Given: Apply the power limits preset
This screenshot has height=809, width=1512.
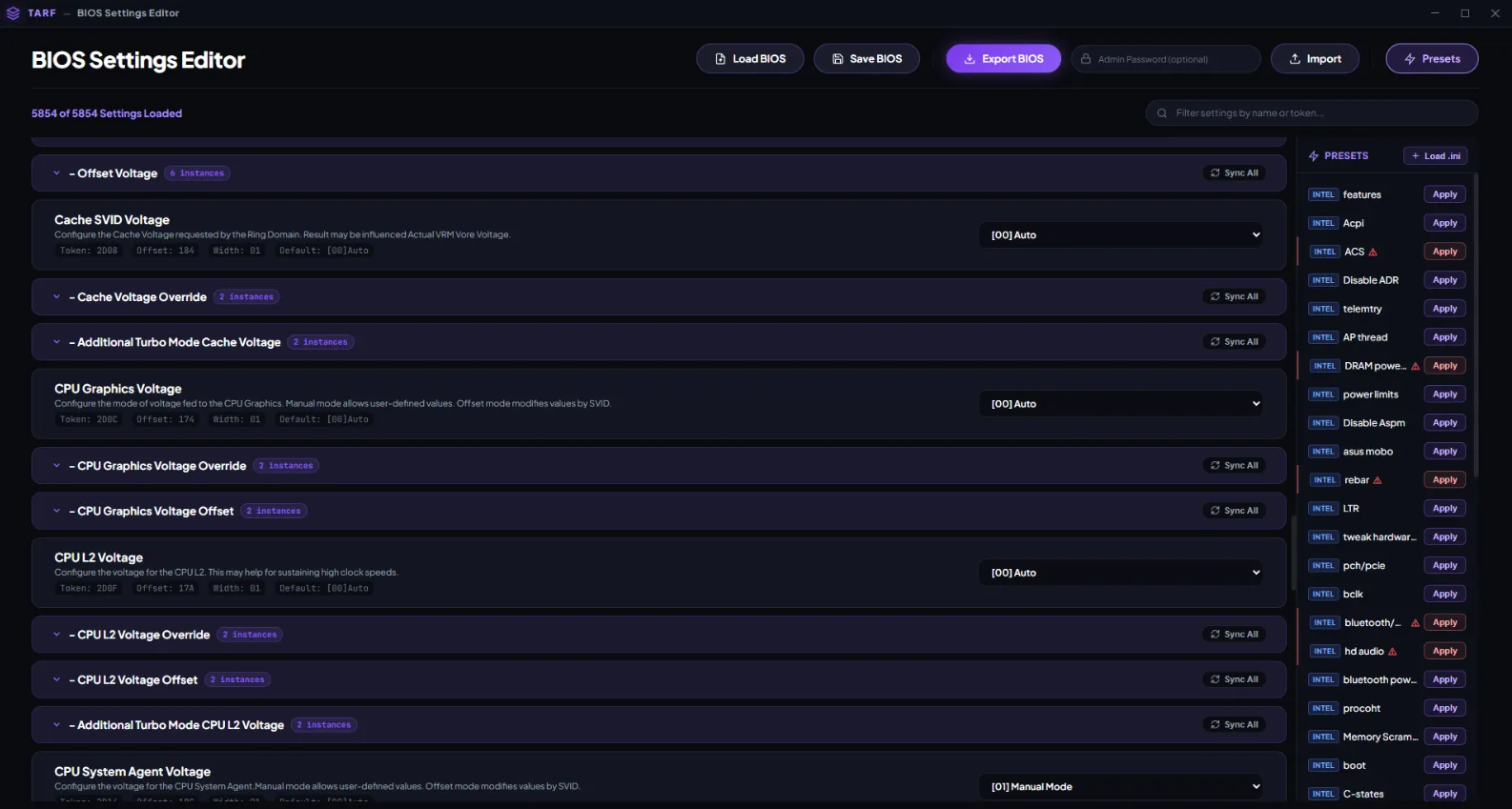Looking at the screenshot, I should coord(1445,394).
